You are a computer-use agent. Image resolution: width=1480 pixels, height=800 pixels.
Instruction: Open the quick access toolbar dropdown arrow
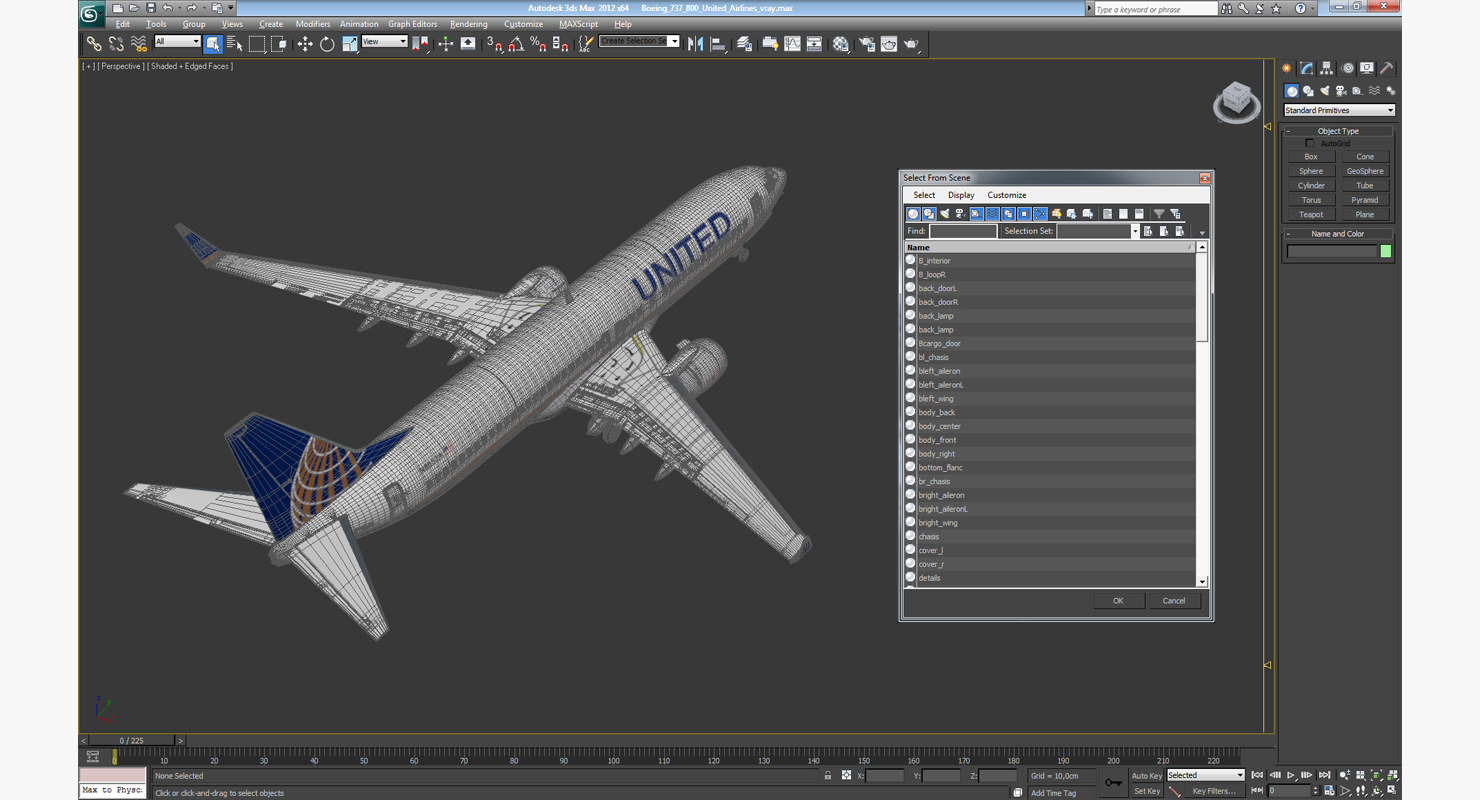[231, 8]
